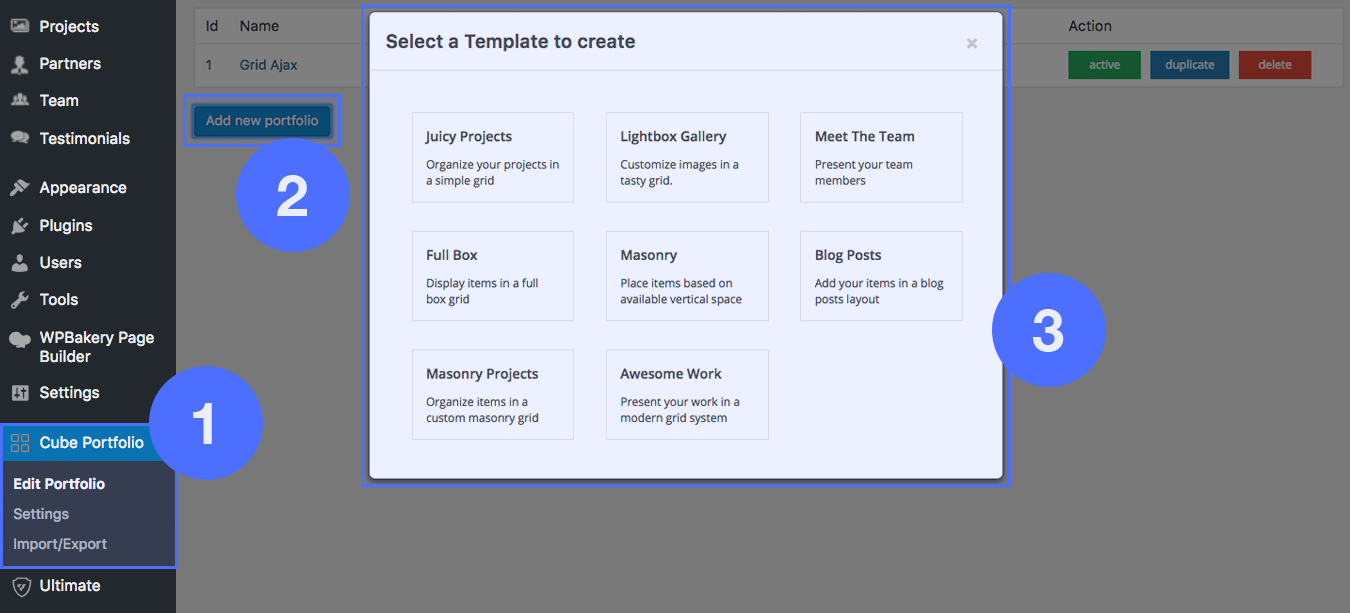Select the Juicy Projects template

492,157
